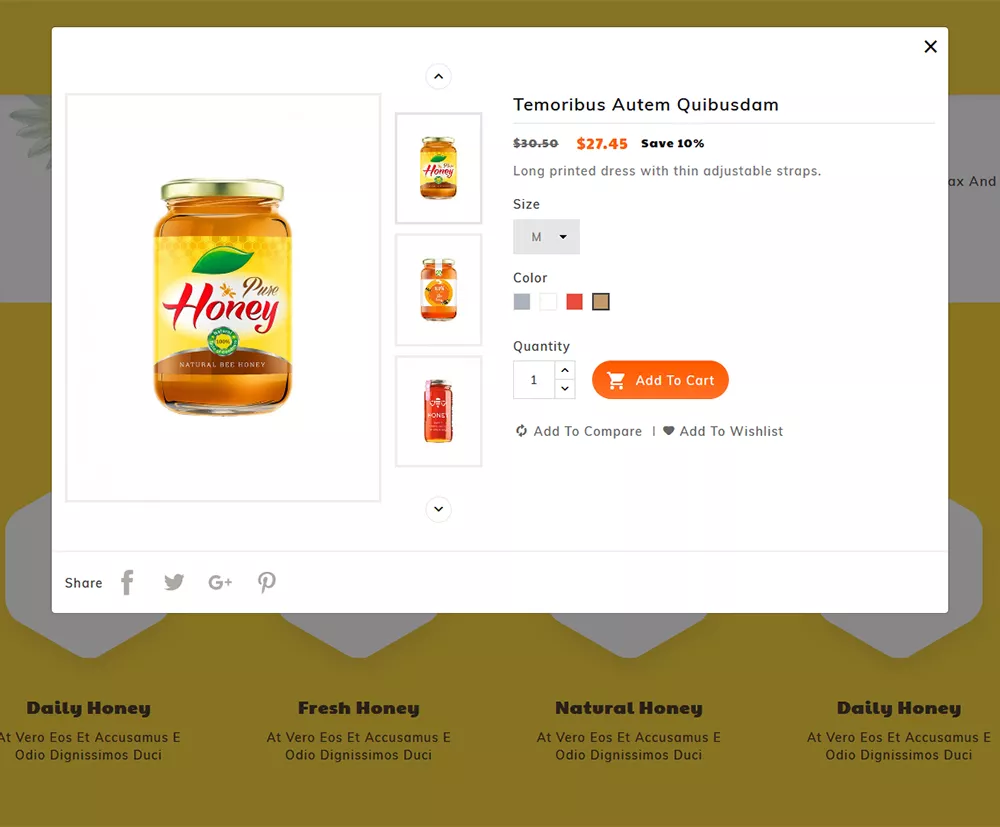Open the Size dropdown showing M
The width and height of the screenshot is (1000, 827).
click(546, 237)
